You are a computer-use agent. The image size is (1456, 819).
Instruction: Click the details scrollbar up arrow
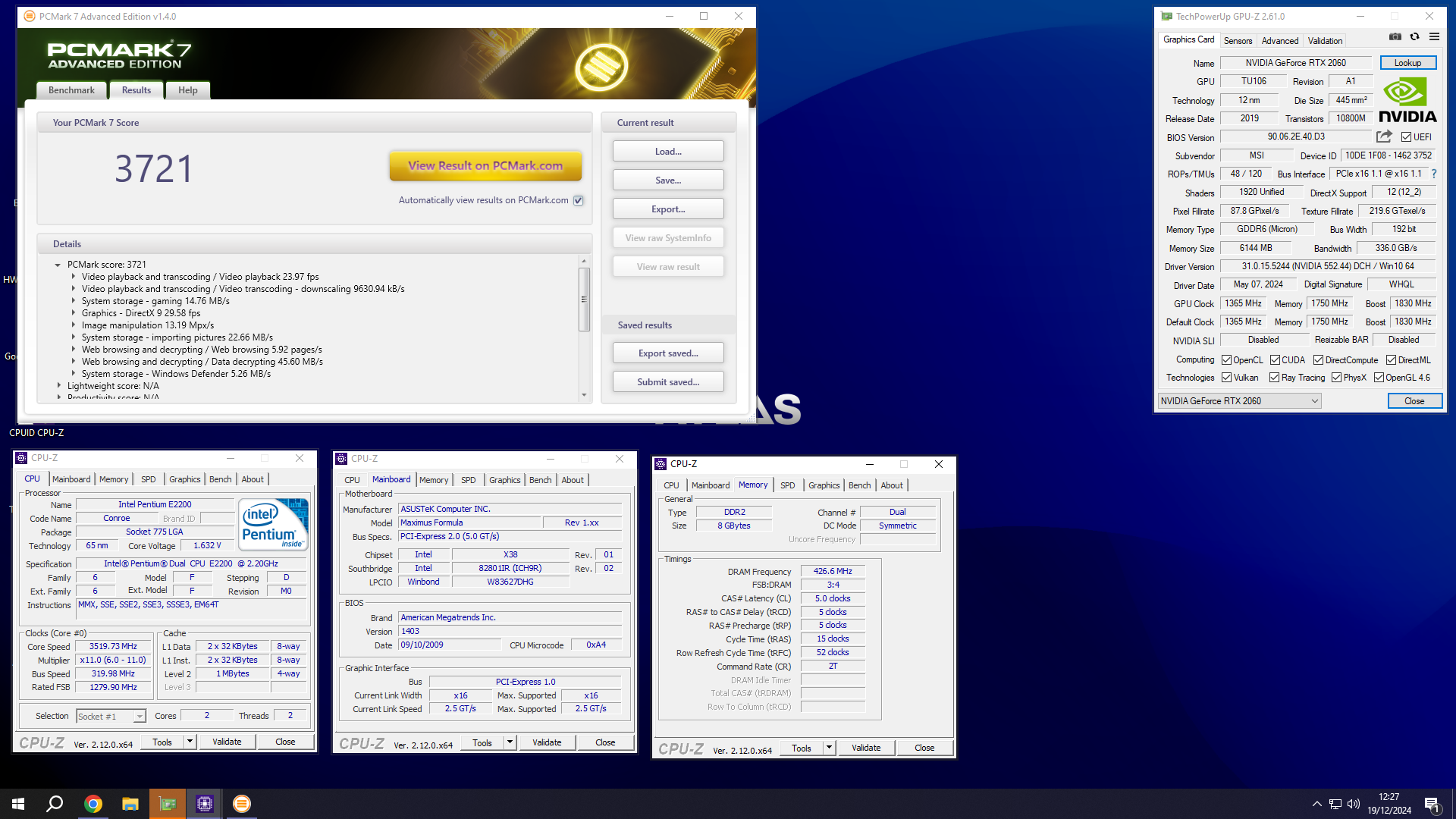click(x=584, y=261)
